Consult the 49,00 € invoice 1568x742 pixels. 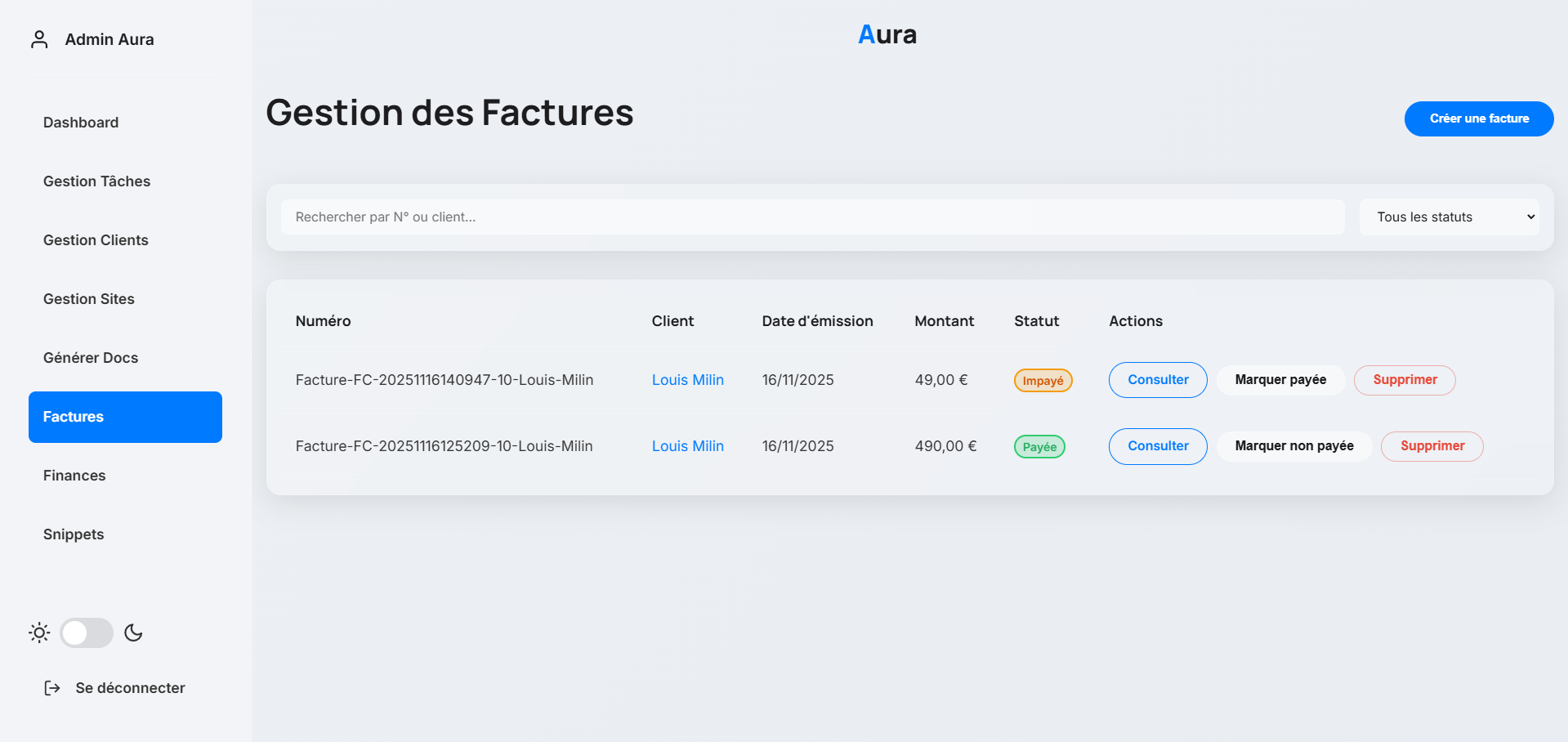coord(1157,380)
